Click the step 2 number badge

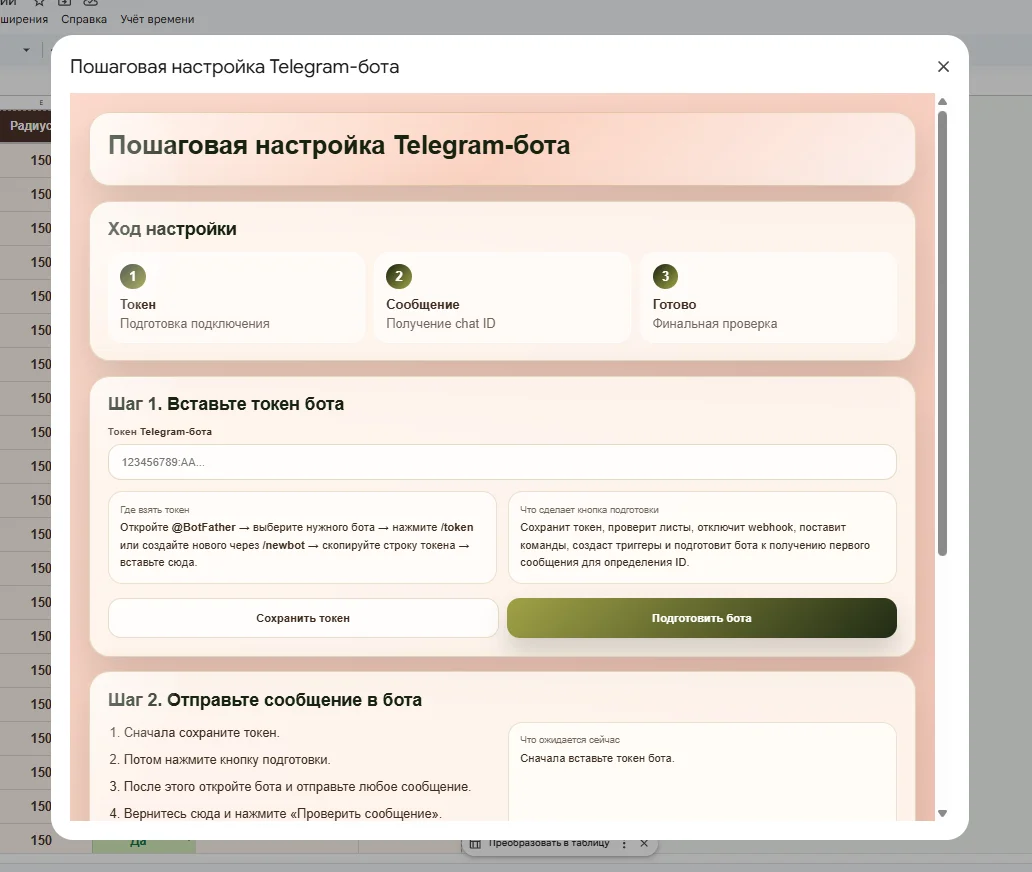tap(399, 276)
